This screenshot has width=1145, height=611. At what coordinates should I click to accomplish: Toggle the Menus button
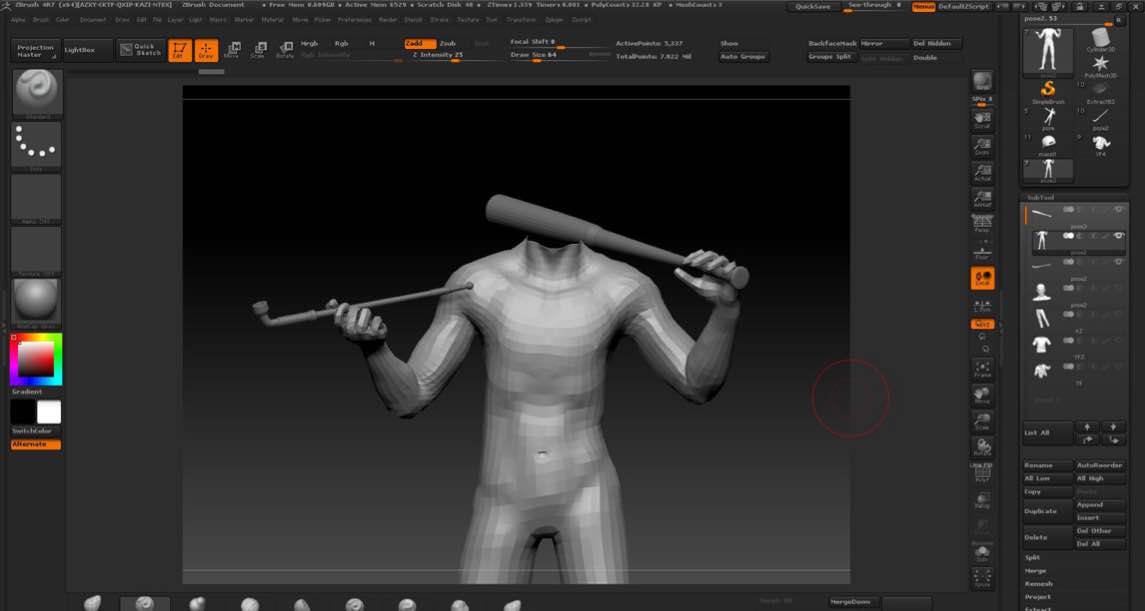923,7
